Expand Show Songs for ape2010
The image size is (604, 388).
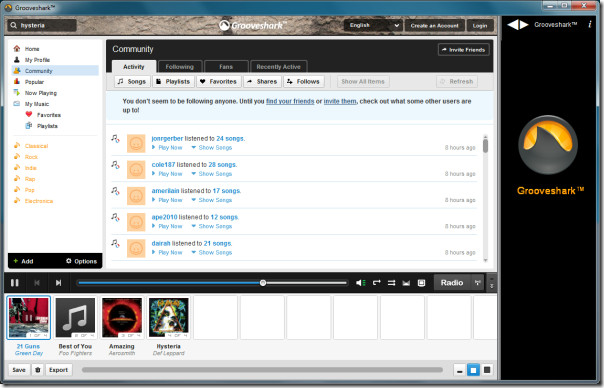coord(212,226)
